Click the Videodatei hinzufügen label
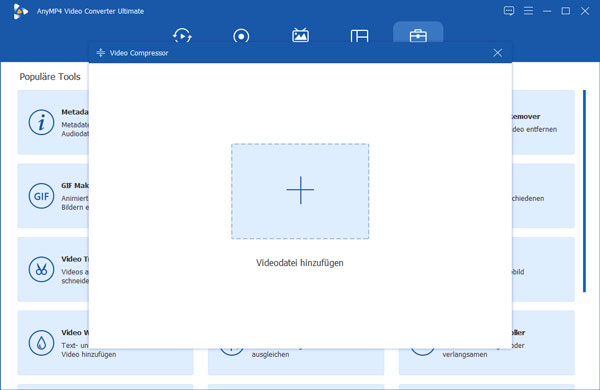Viewport: 600px width, 390px height. click(300, 263)
